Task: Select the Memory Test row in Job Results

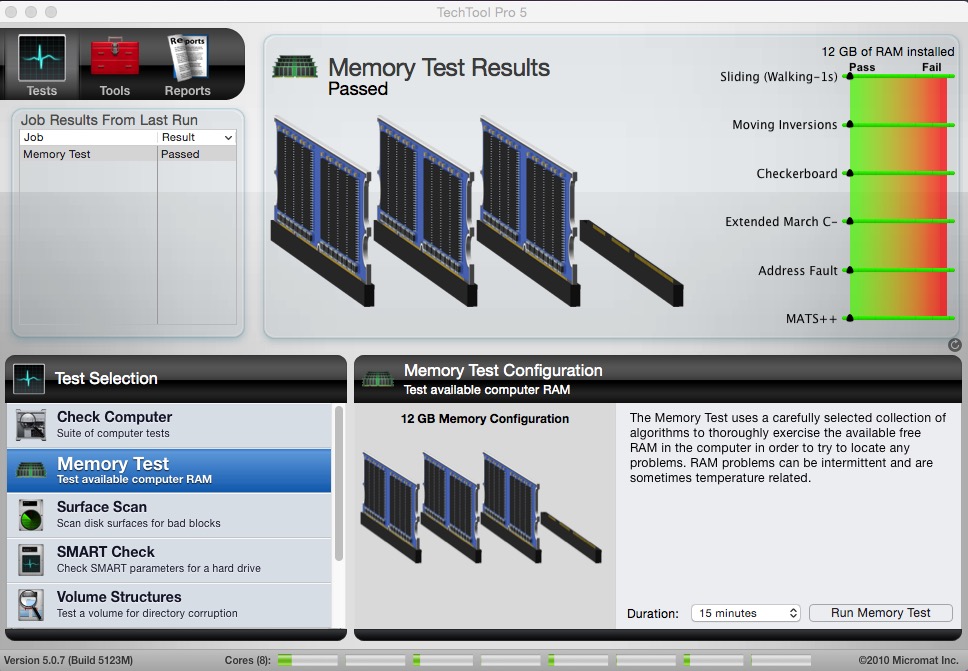Action: [128, 154]
